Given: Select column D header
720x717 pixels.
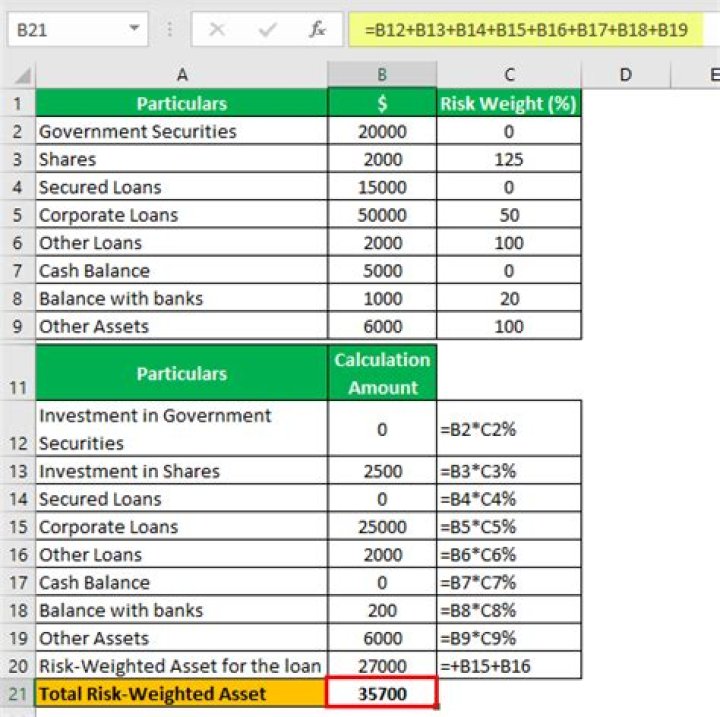Looking at the screenshot, I should click(625, 74).
